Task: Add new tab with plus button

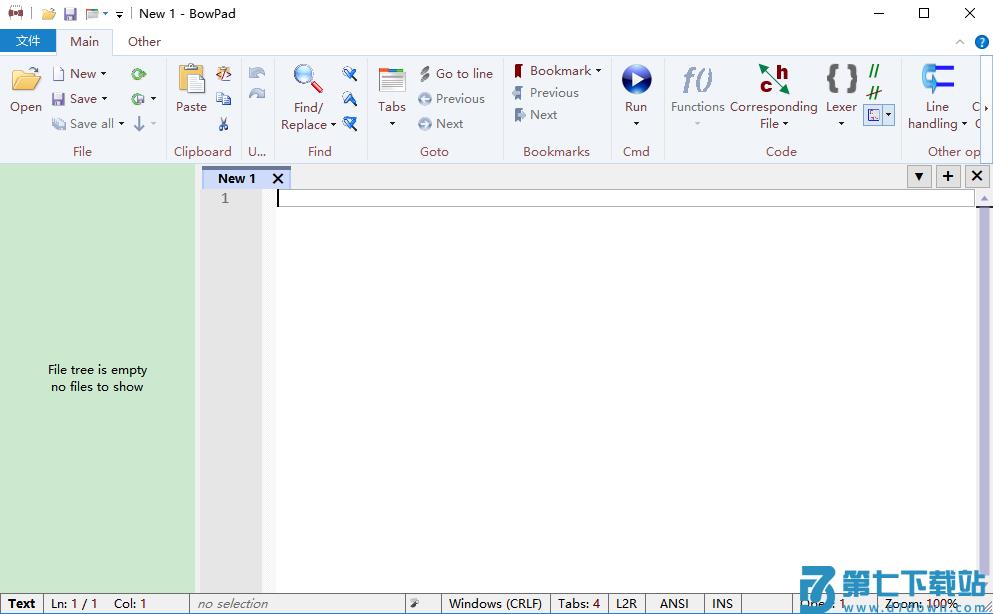Action: coord(948,177)
